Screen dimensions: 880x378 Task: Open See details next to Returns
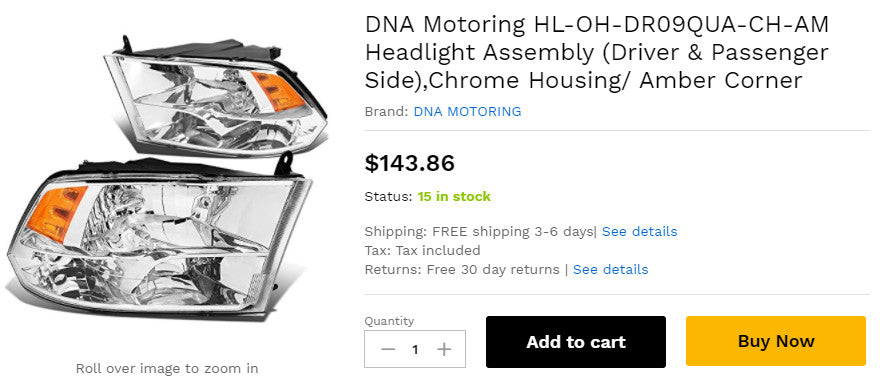[x=611, y=270]
